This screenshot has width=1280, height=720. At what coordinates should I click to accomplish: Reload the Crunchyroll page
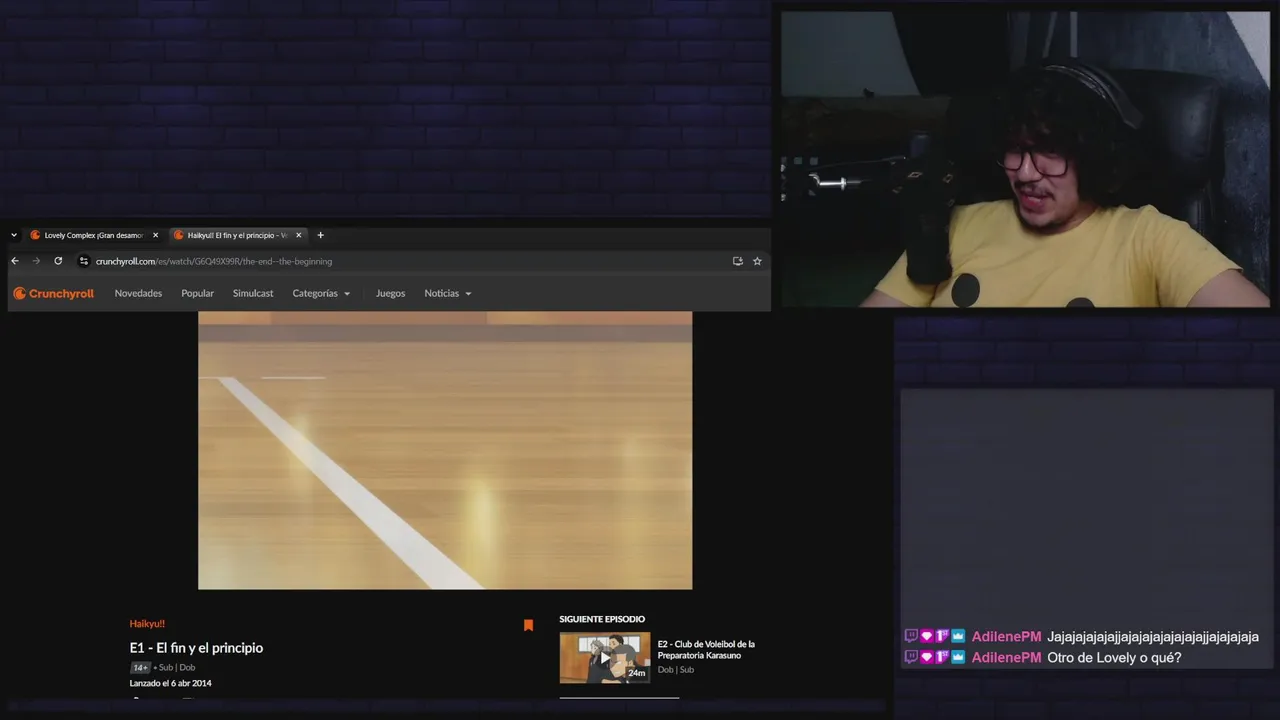click(x=58, y=261)
